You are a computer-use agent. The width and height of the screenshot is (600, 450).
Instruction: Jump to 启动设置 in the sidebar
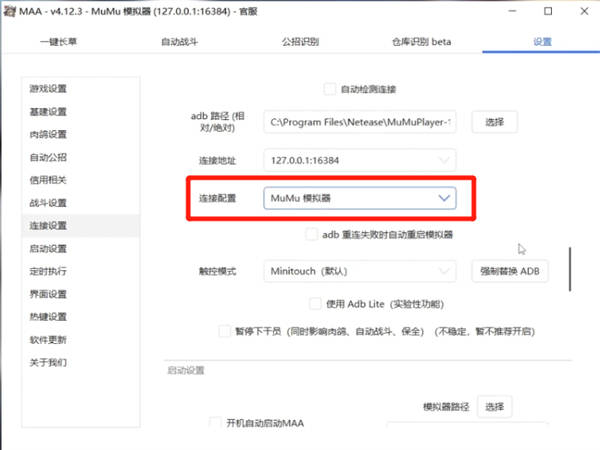point(48,248)
